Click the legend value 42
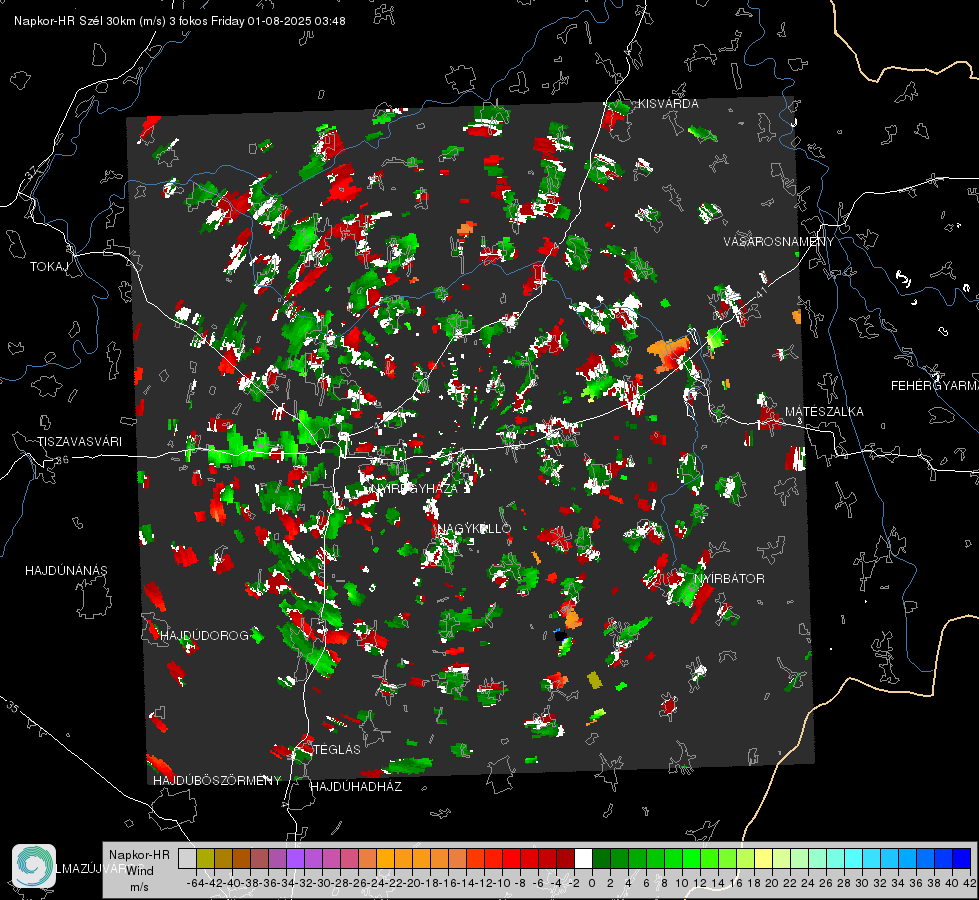 969,883
